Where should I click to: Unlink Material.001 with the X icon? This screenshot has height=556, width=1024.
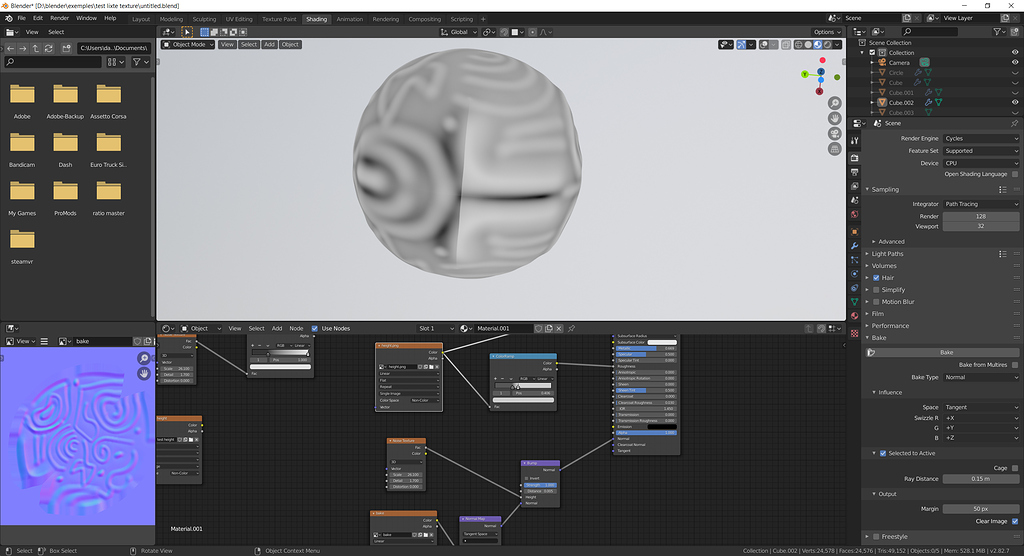559,329
